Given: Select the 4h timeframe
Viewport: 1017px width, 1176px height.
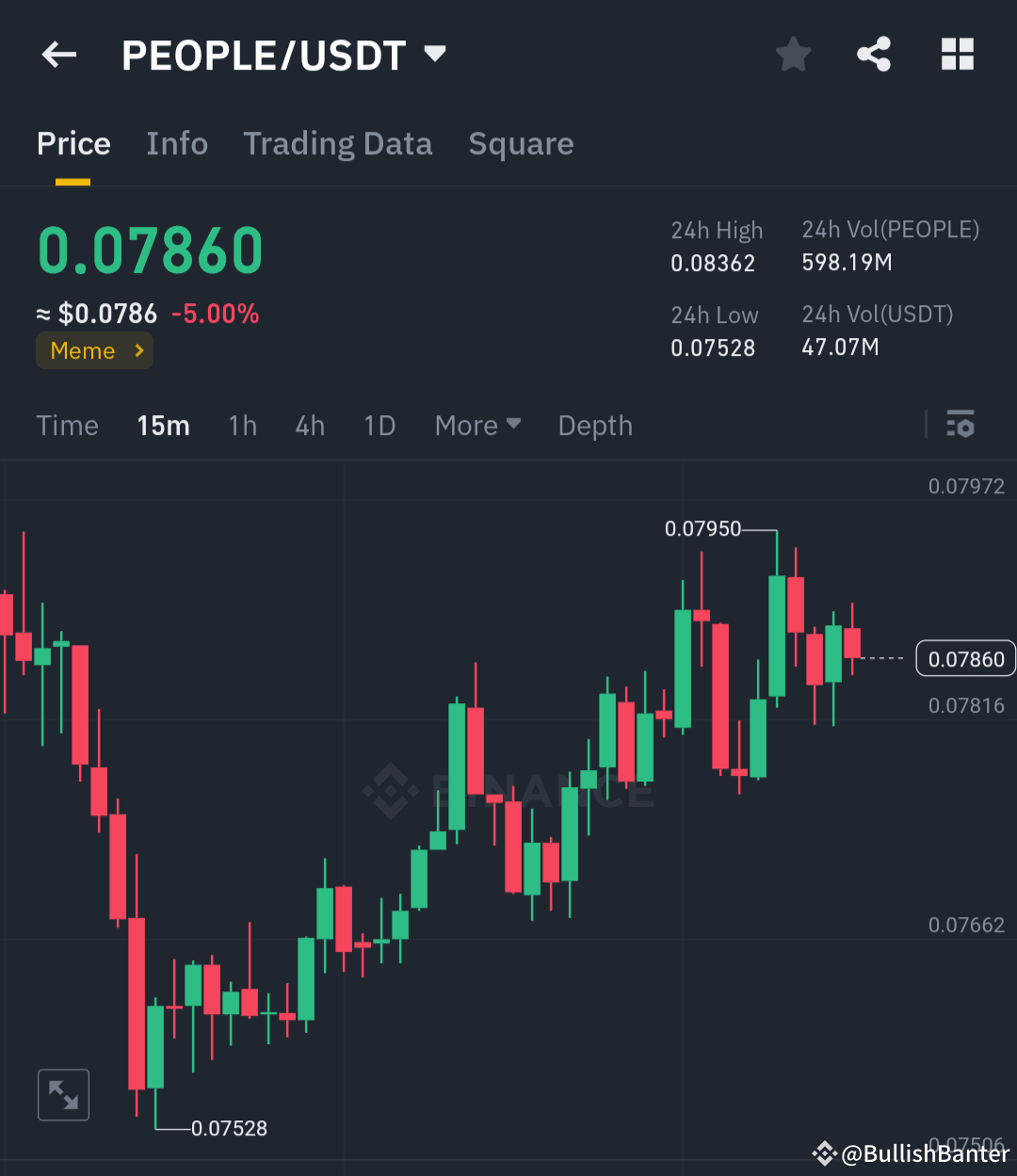Looking at the screenshot, I should 310,425.
